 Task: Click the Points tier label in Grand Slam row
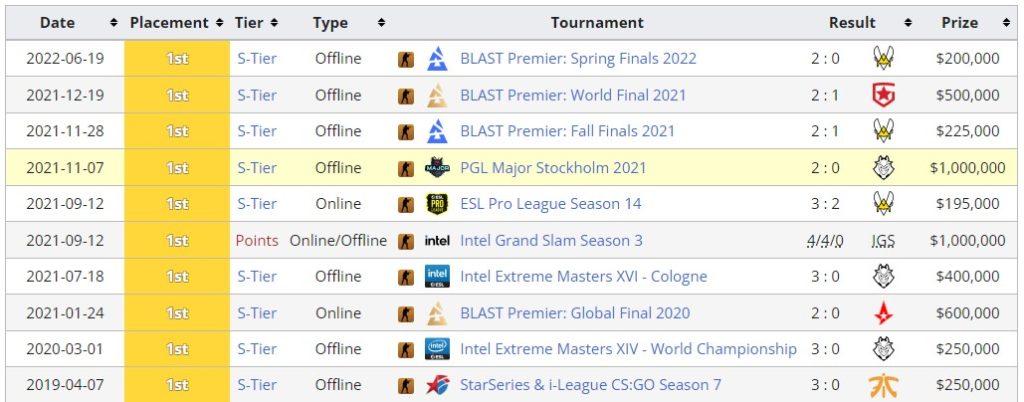point(257,241)
